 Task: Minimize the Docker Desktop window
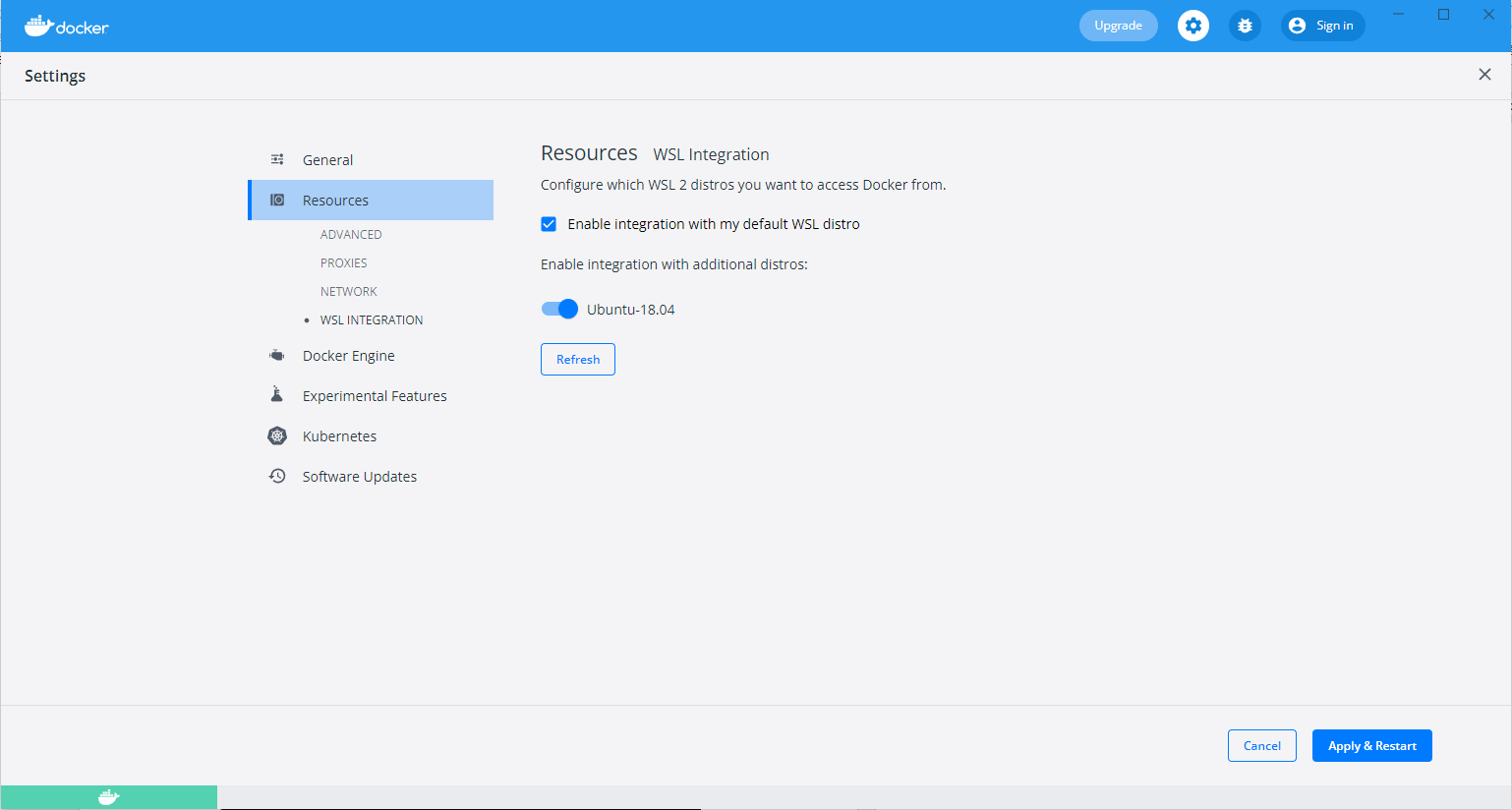coord(1399,14)
